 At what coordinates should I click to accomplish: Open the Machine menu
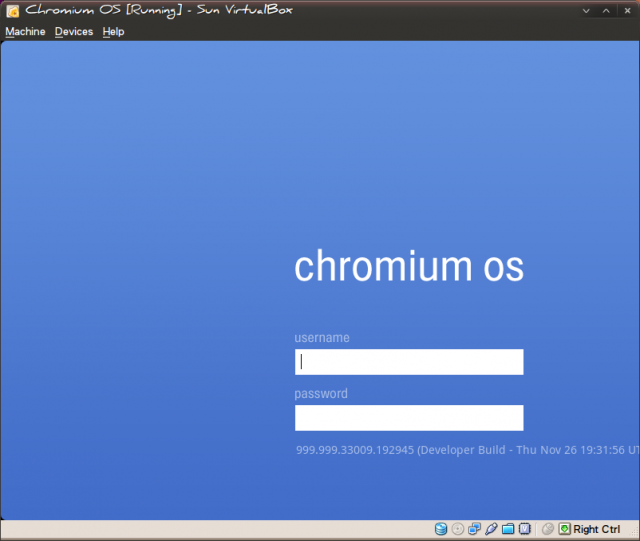tap(25, 31)
